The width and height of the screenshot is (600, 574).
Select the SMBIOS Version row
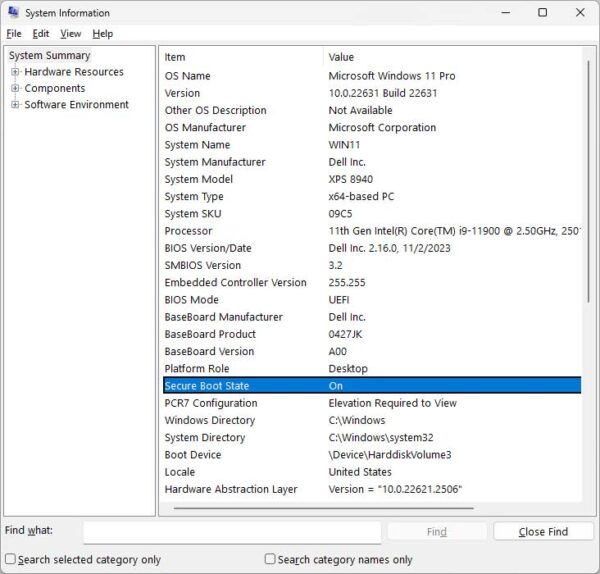(372, 265)
